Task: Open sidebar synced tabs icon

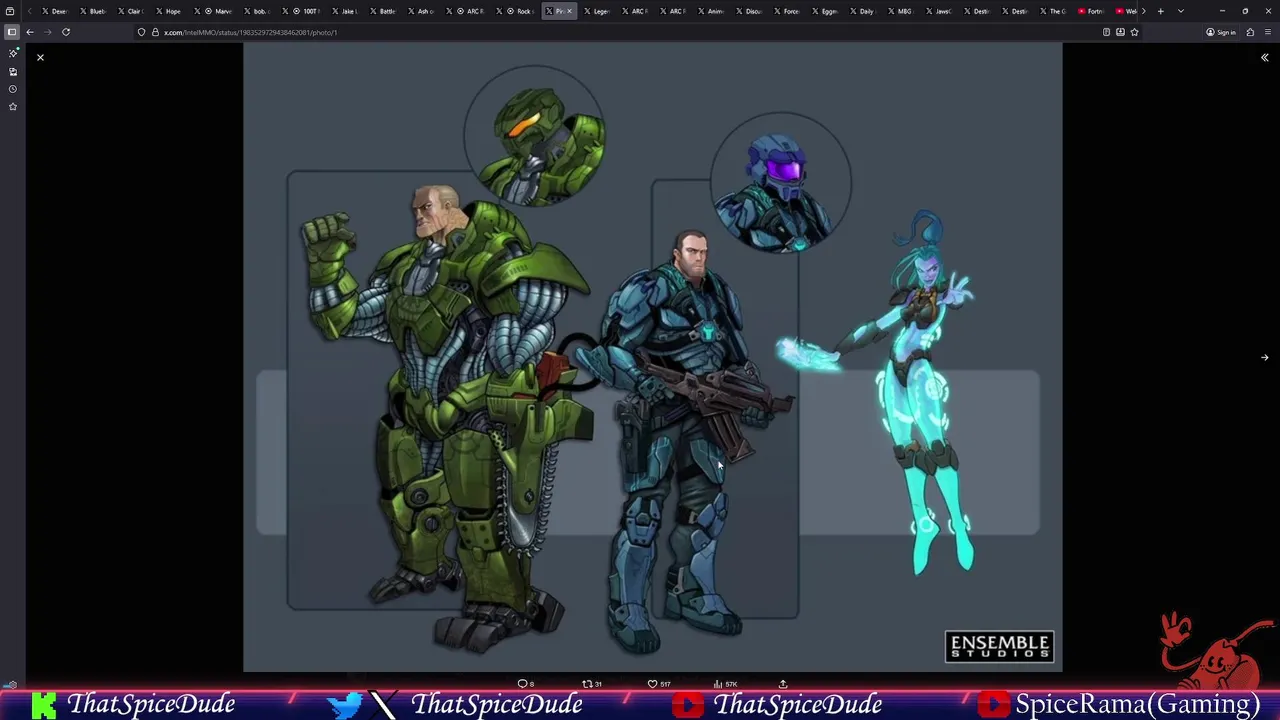Action: pyautogui.click(x=13, y=72)
